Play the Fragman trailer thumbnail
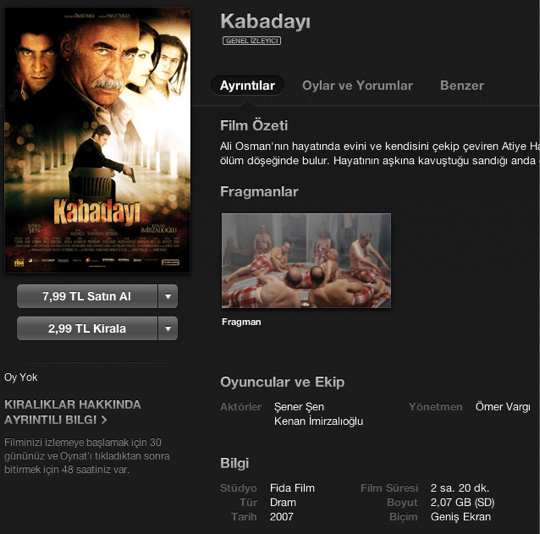This screenshot has width=540, height=534. [306, 260]
